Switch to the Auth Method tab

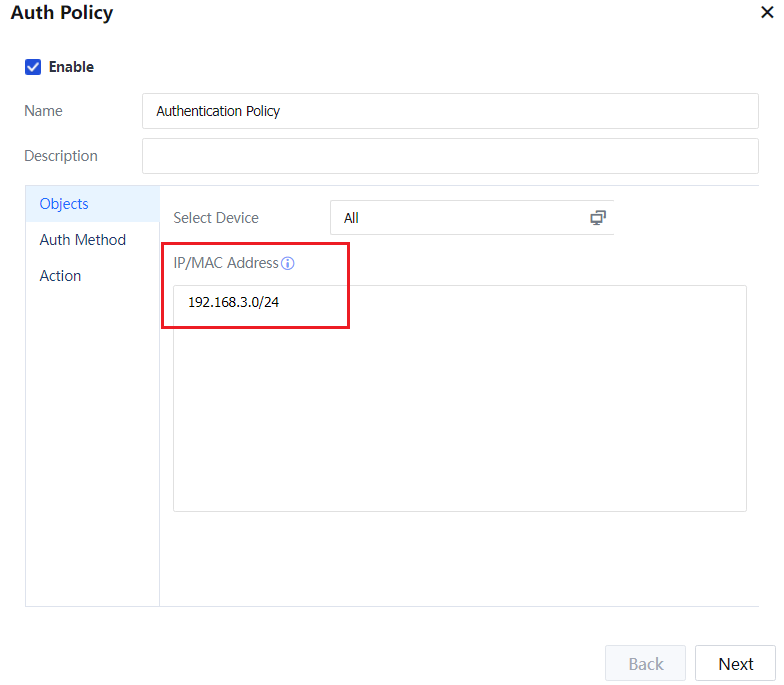(83, 240)
